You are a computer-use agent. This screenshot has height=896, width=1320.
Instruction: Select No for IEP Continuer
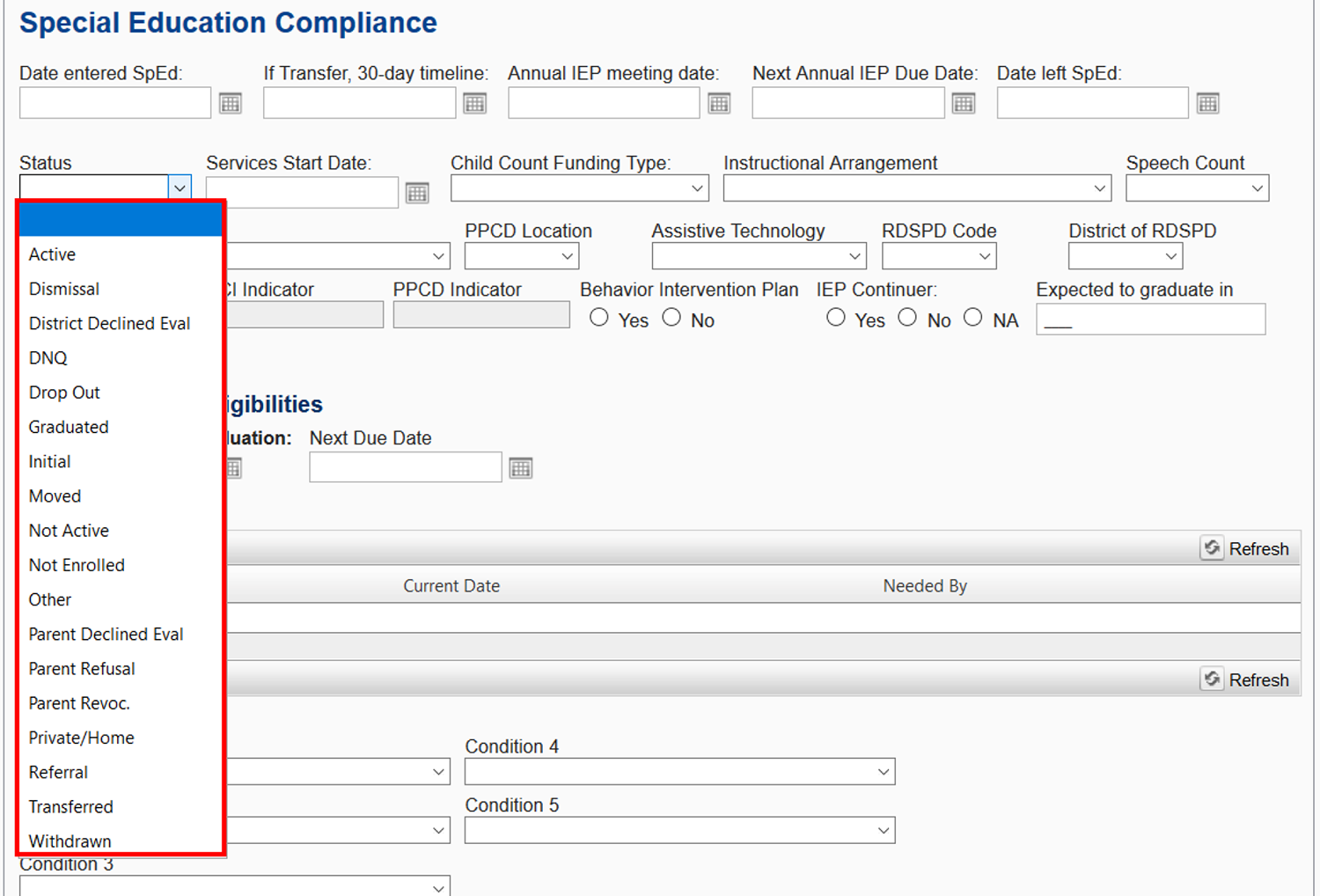coord(907,318)
